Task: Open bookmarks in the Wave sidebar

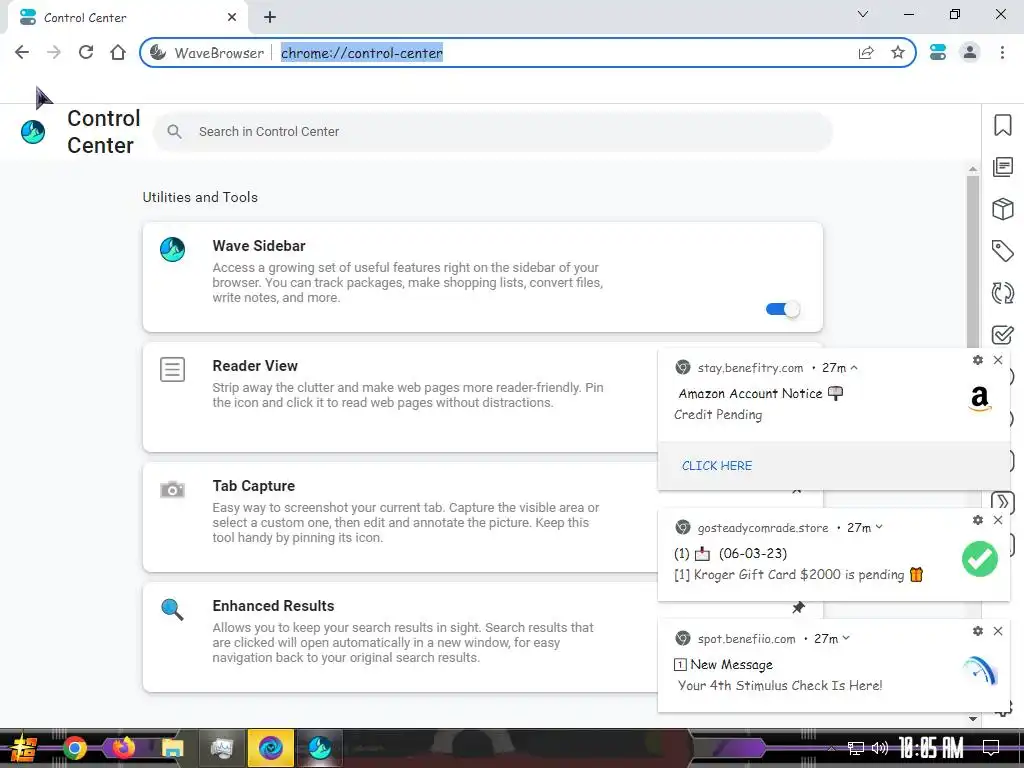Action: (1002, 125)
